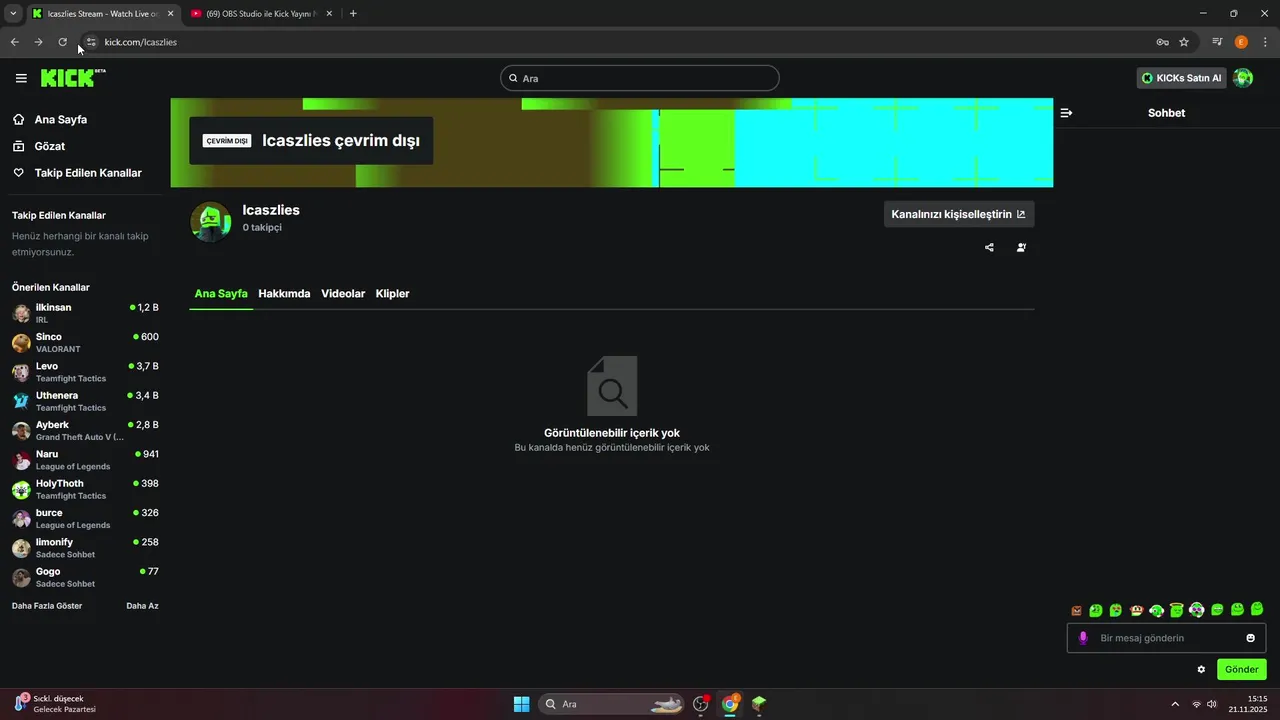Open recommended channel ilkinsan
Viewport: 1280px width, 720px height.
[85, 313]
